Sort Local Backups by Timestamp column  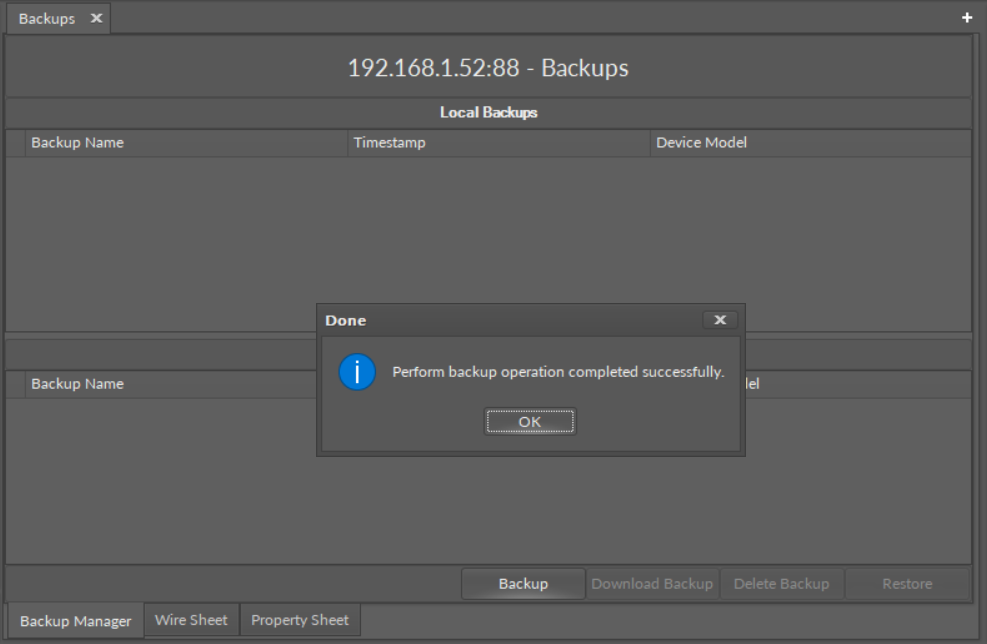(389, 143)
